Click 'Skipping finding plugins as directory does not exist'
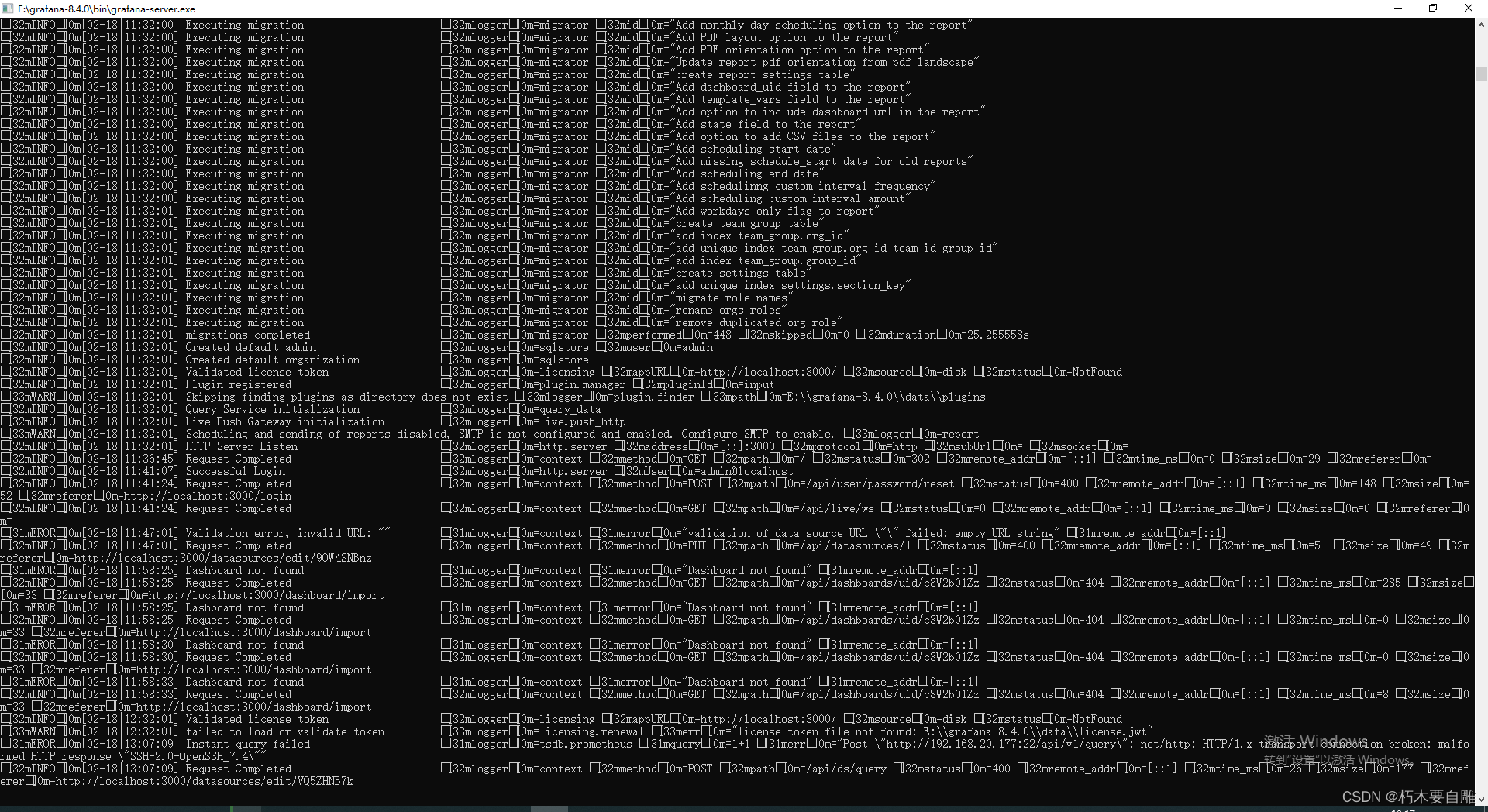This screenshot has width=1488, height=812. click(x=346, y=397)
